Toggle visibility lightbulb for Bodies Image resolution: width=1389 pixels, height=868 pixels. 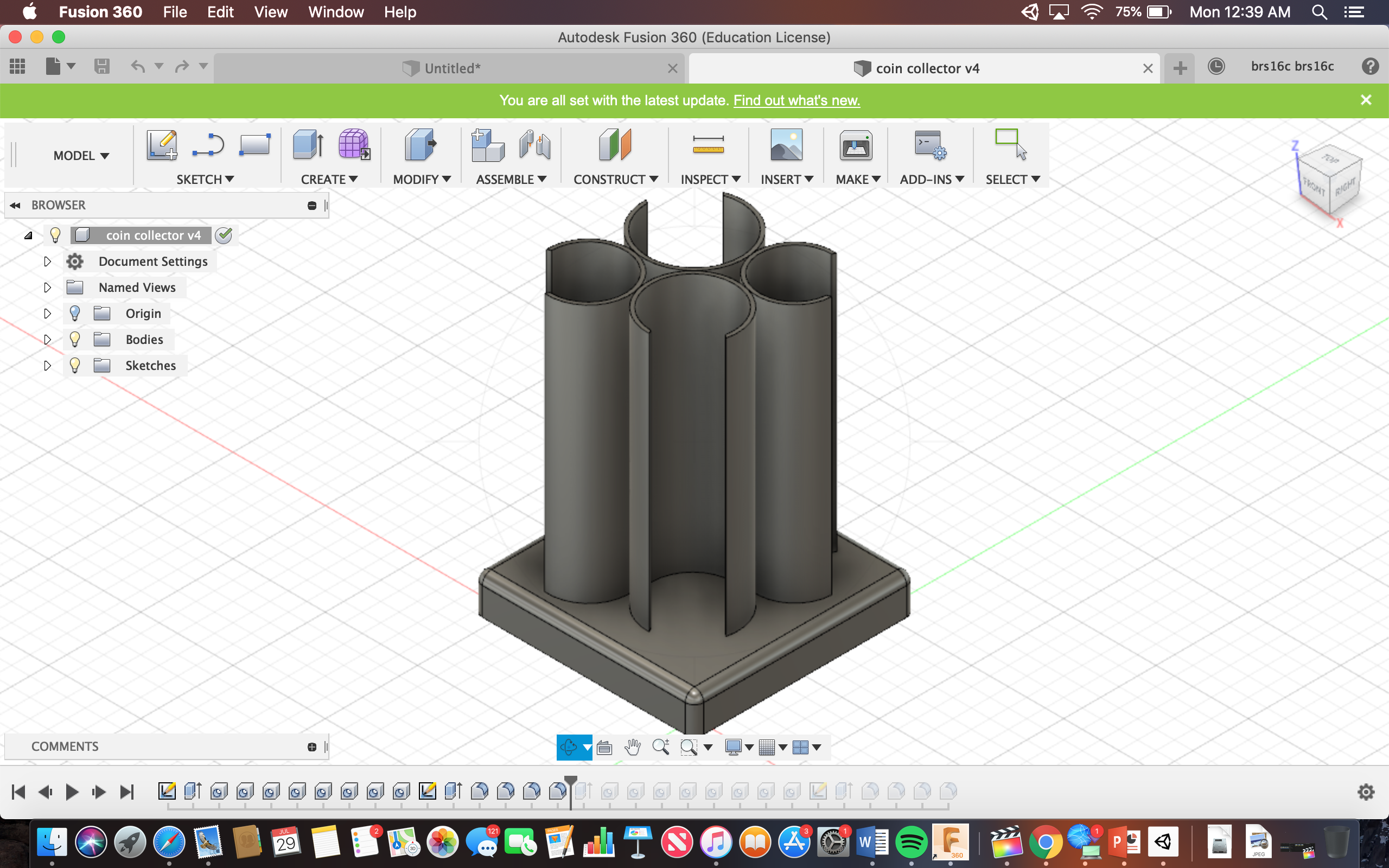[75, 339]
